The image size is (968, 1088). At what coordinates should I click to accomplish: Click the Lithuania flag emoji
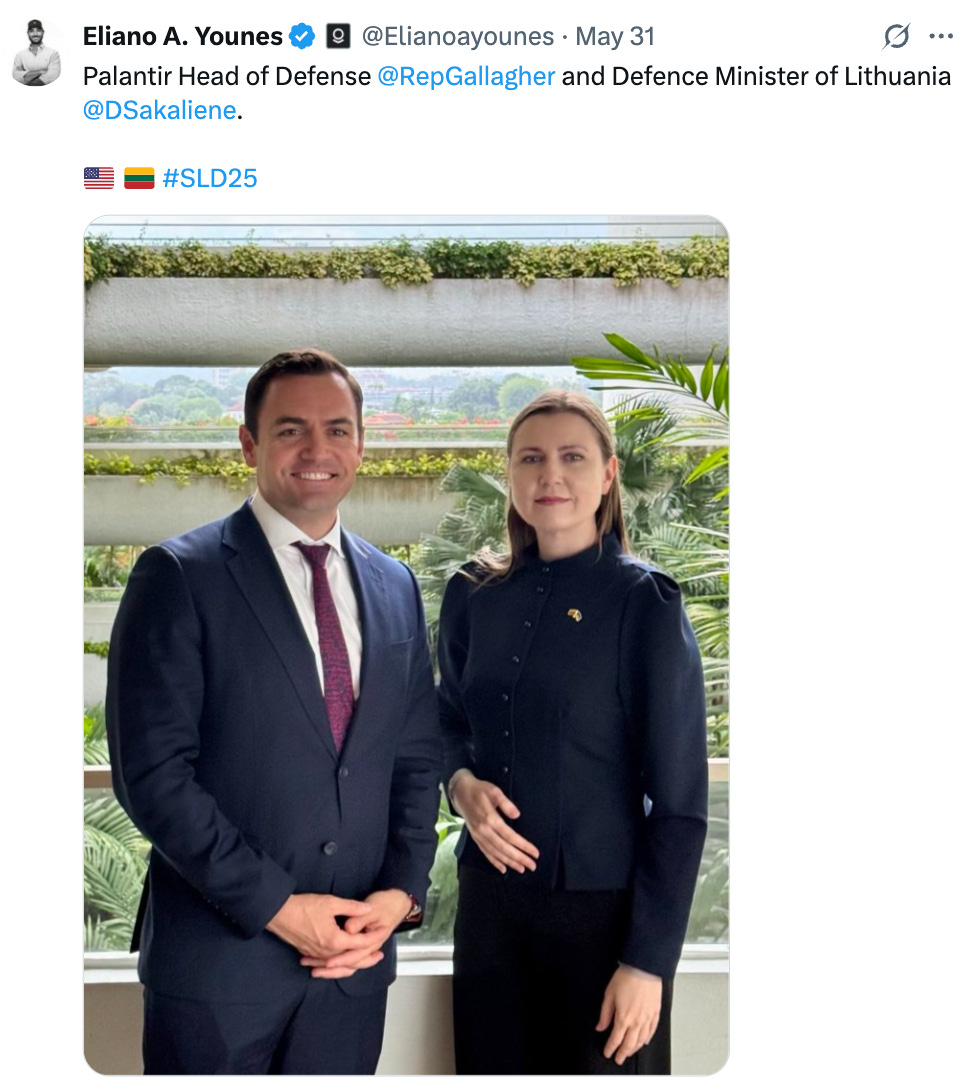point(139,178)
